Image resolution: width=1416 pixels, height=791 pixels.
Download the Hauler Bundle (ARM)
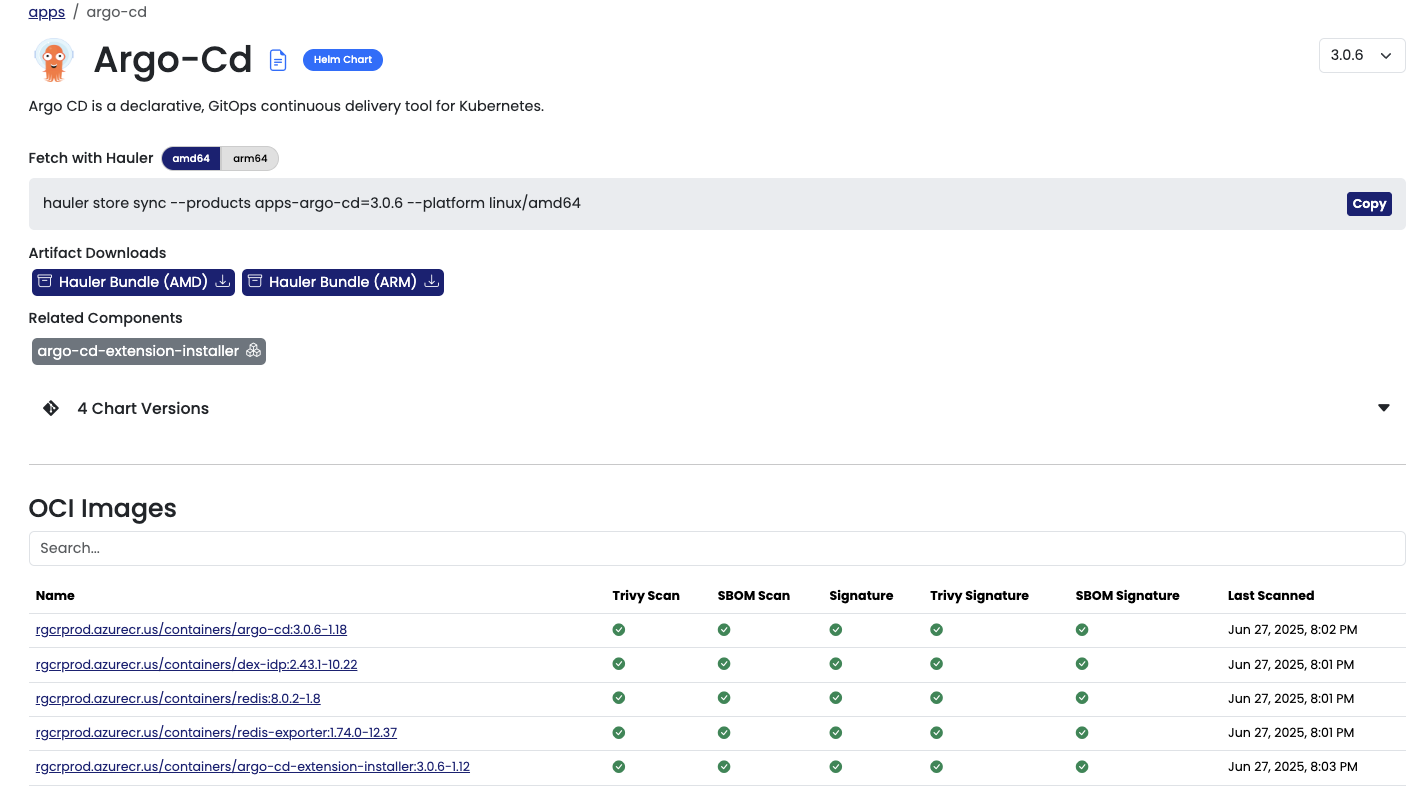point(343,282)
